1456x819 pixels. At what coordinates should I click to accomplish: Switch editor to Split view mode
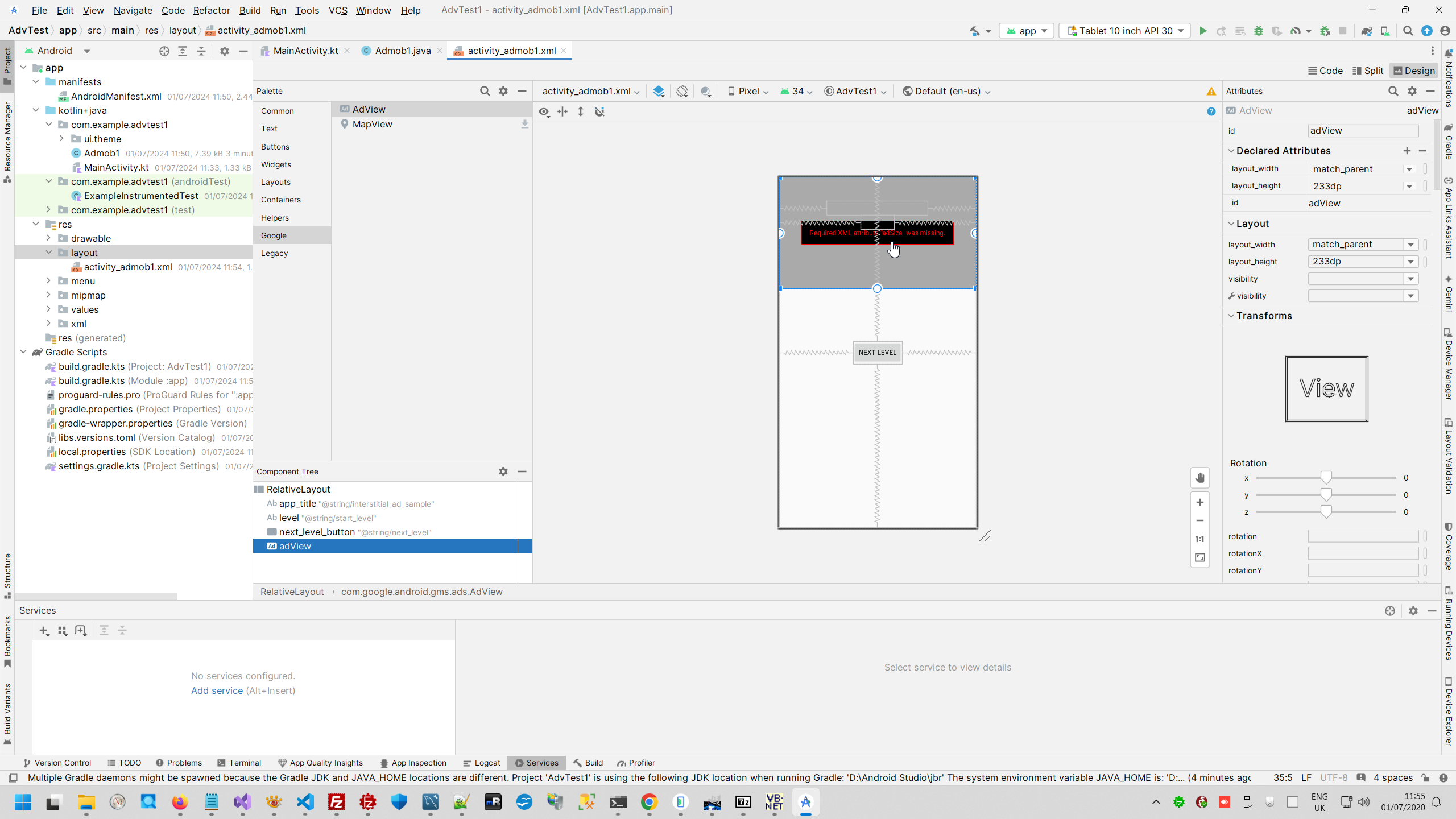1367,71
